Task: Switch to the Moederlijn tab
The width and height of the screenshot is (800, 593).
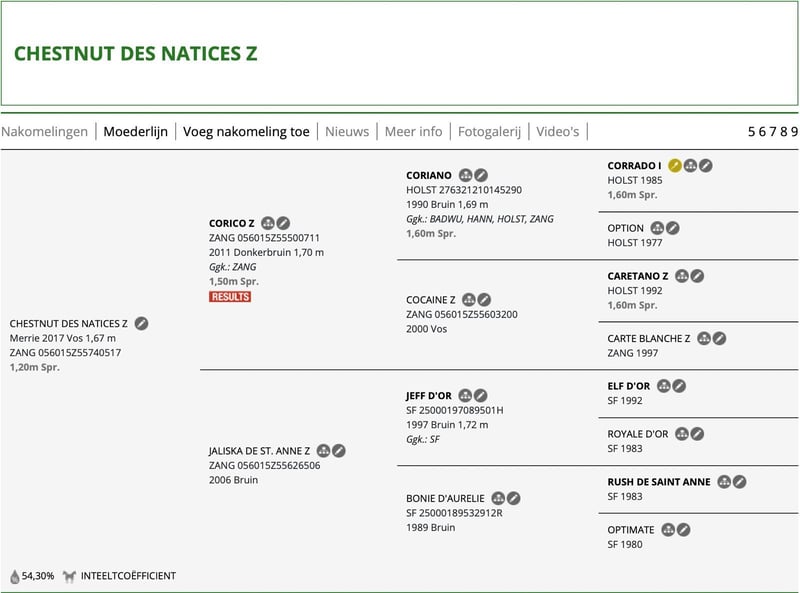Action: click(x=136, y=132)
